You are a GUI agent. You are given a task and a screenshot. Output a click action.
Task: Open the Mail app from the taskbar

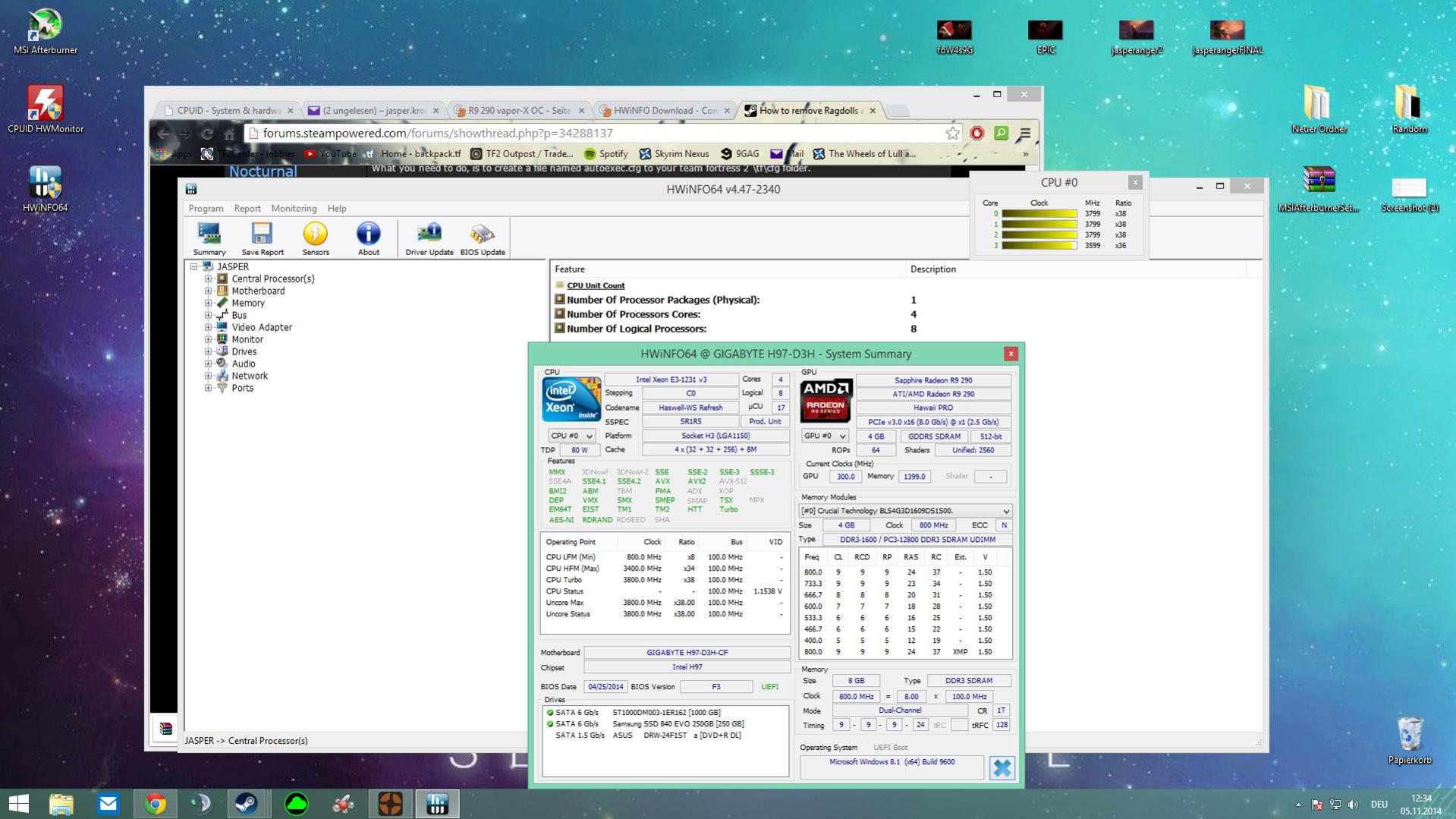108,804
